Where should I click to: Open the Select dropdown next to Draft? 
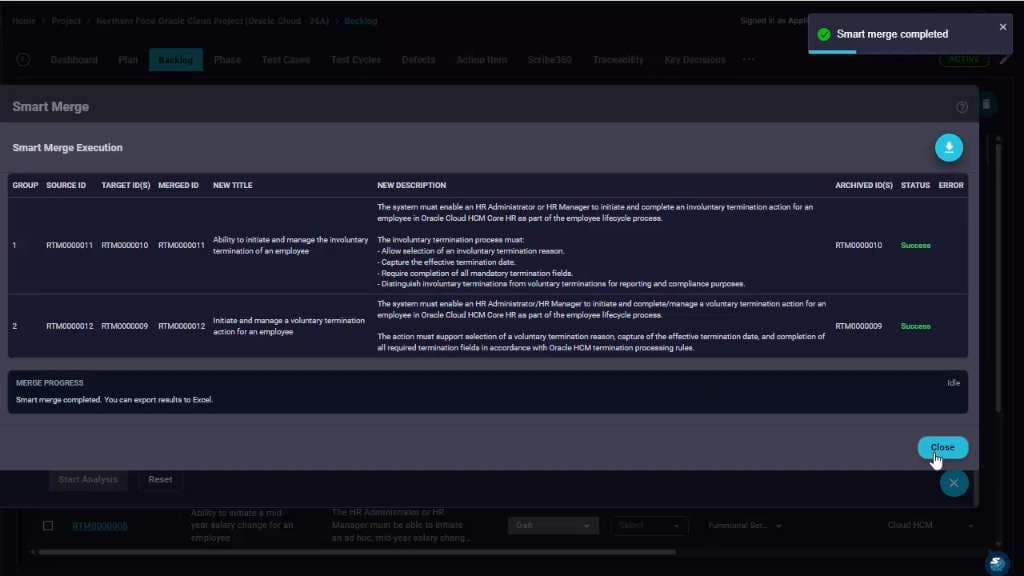(x=648, y=526)
